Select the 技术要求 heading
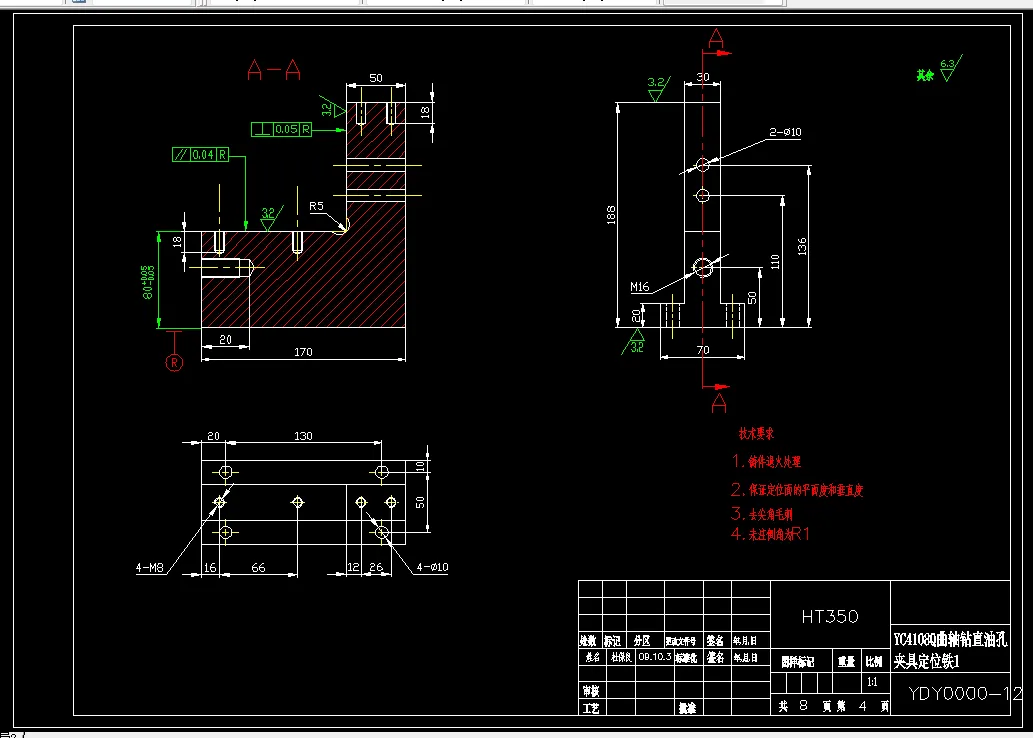This screenshot has height=738, width=1033. coord(756,434)
